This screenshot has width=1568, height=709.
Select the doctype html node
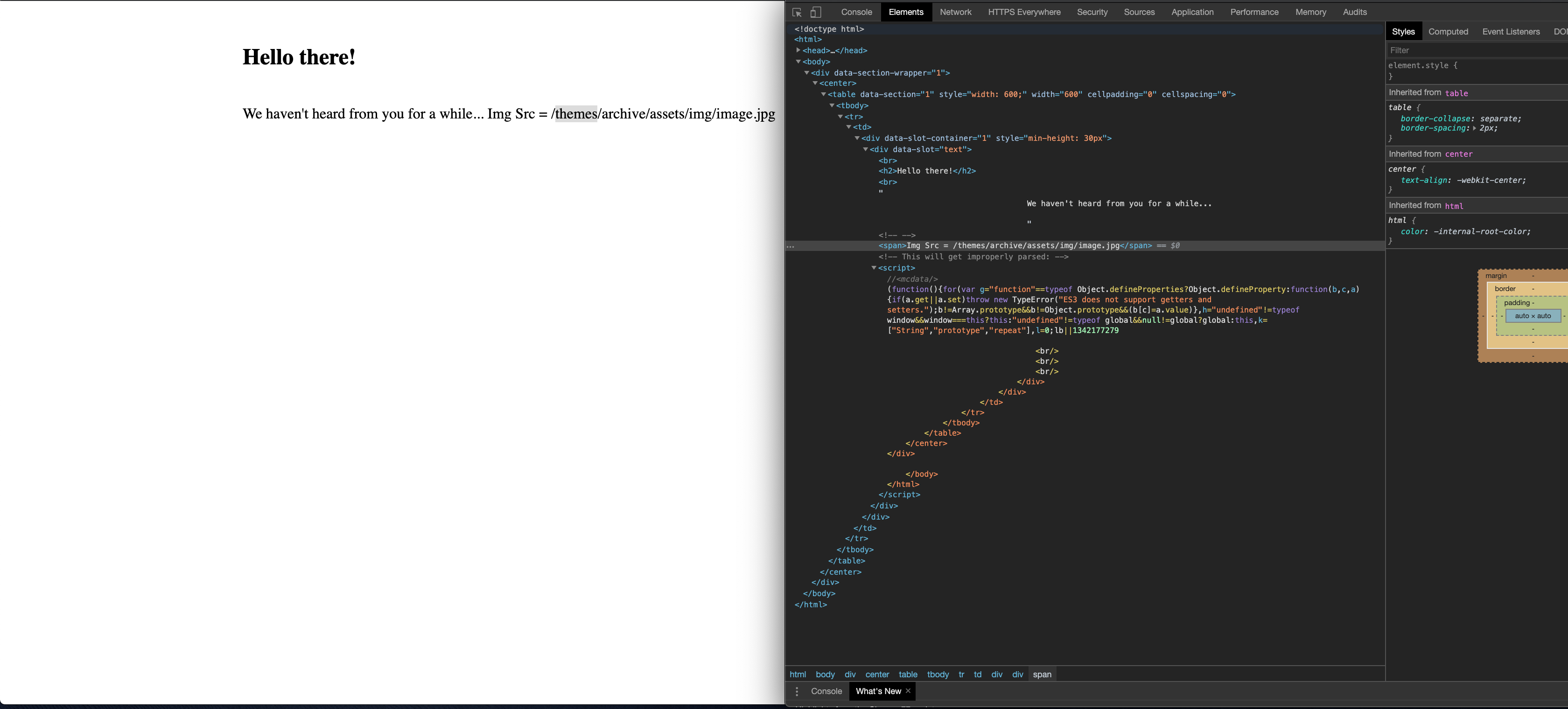coord(829,28)
